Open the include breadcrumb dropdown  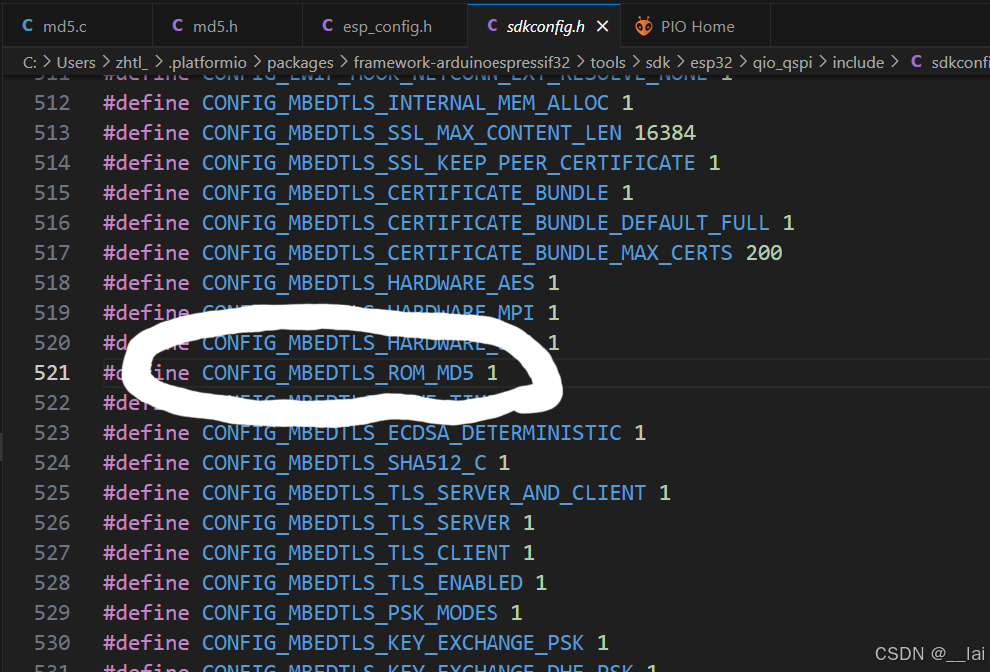click(x=858, y=61)
